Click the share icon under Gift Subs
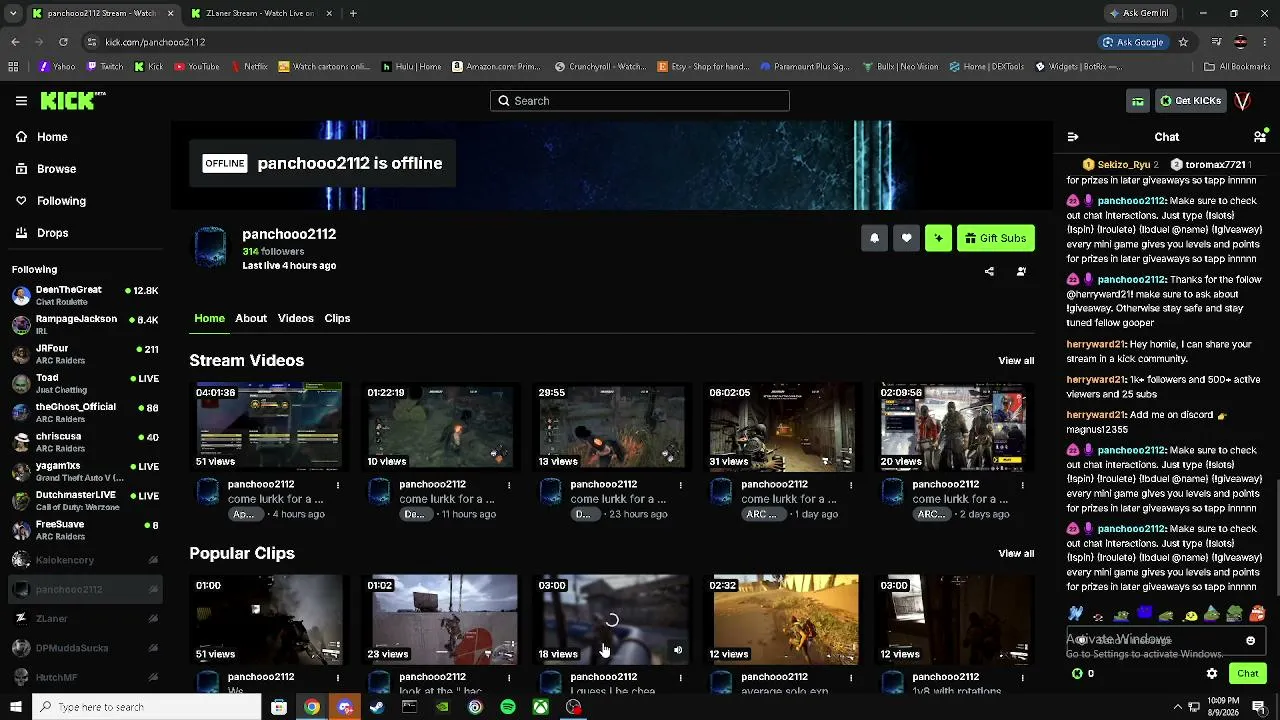The image size is (1280, 720). coord(989,271)
